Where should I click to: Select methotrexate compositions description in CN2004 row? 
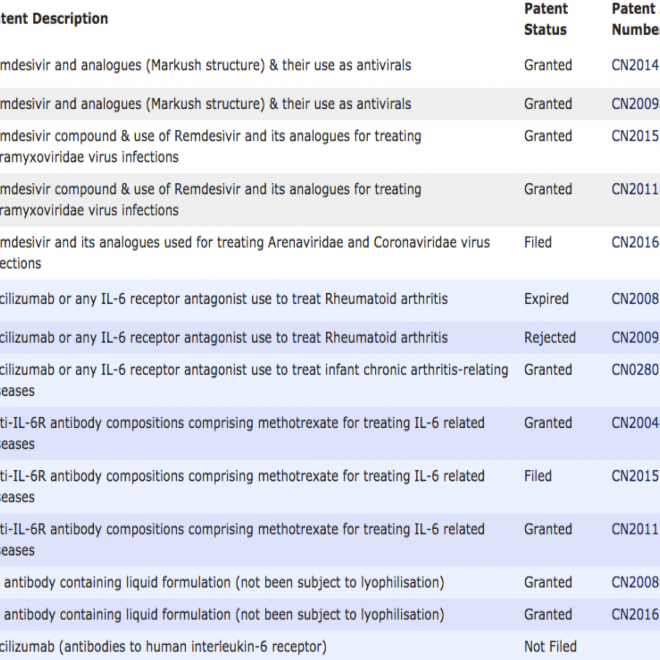[242, 433]
